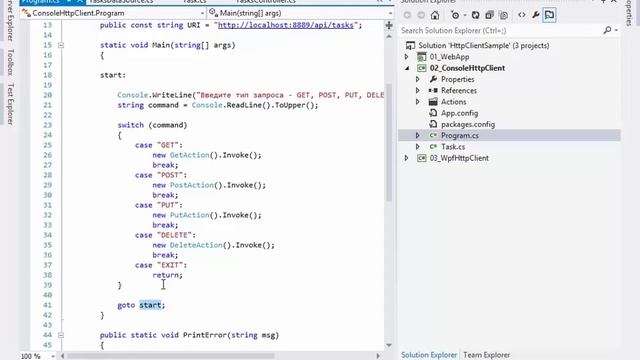640x360 pixels.
Task: Click the Forward arrow in Solution Explorer toolbar
Action: (421, 15)
